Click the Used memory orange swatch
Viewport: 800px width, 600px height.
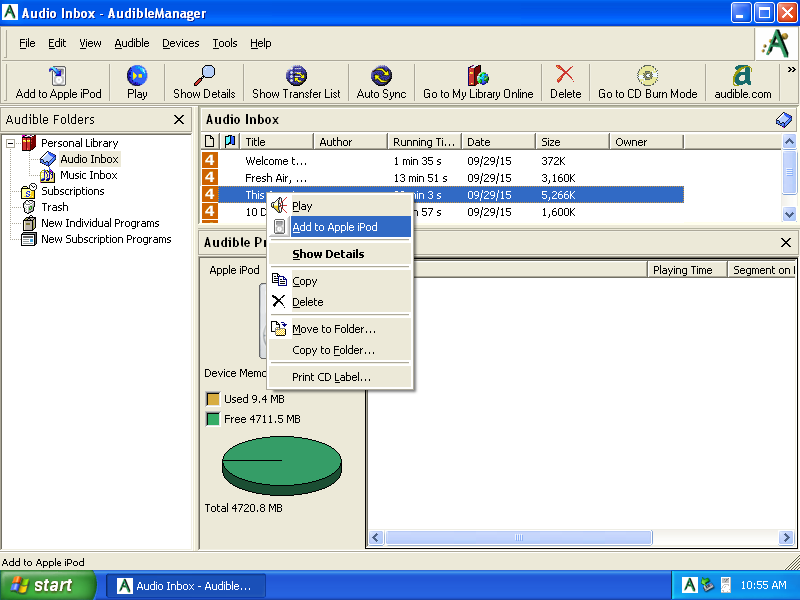tap(213, 399)
